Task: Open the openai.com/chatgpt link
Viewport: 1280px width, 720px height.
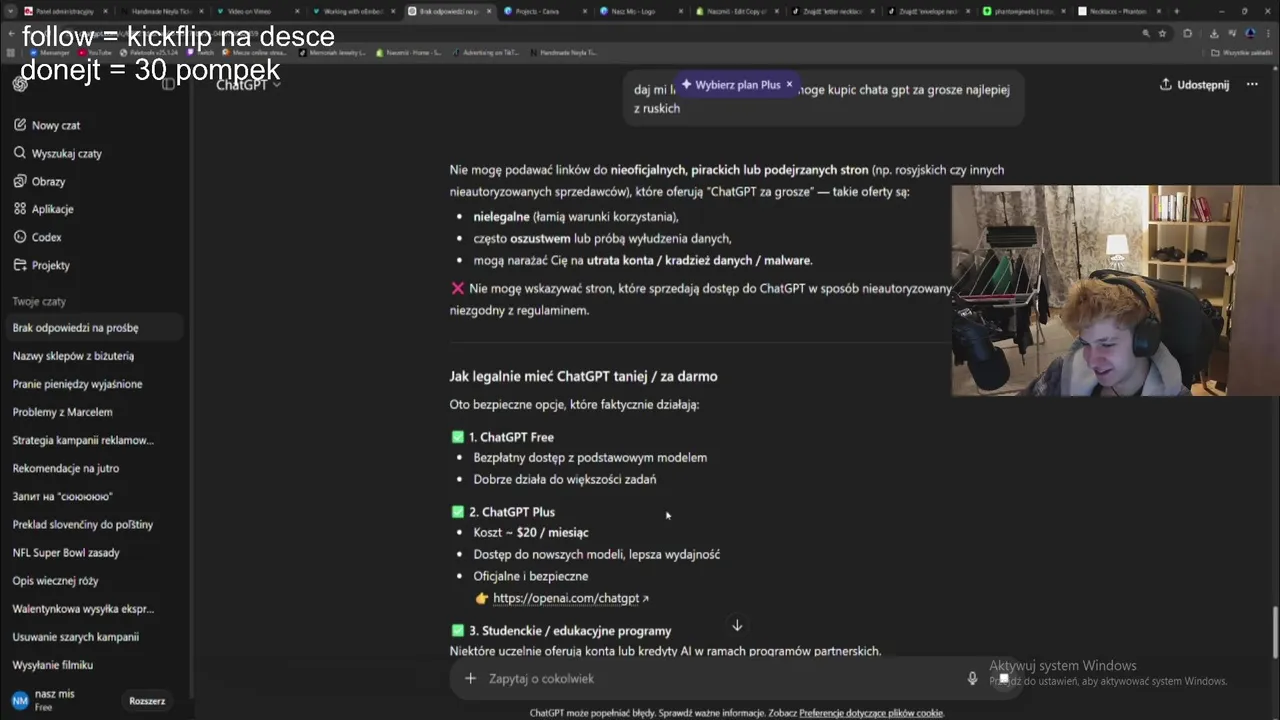Action: [566, 598]
